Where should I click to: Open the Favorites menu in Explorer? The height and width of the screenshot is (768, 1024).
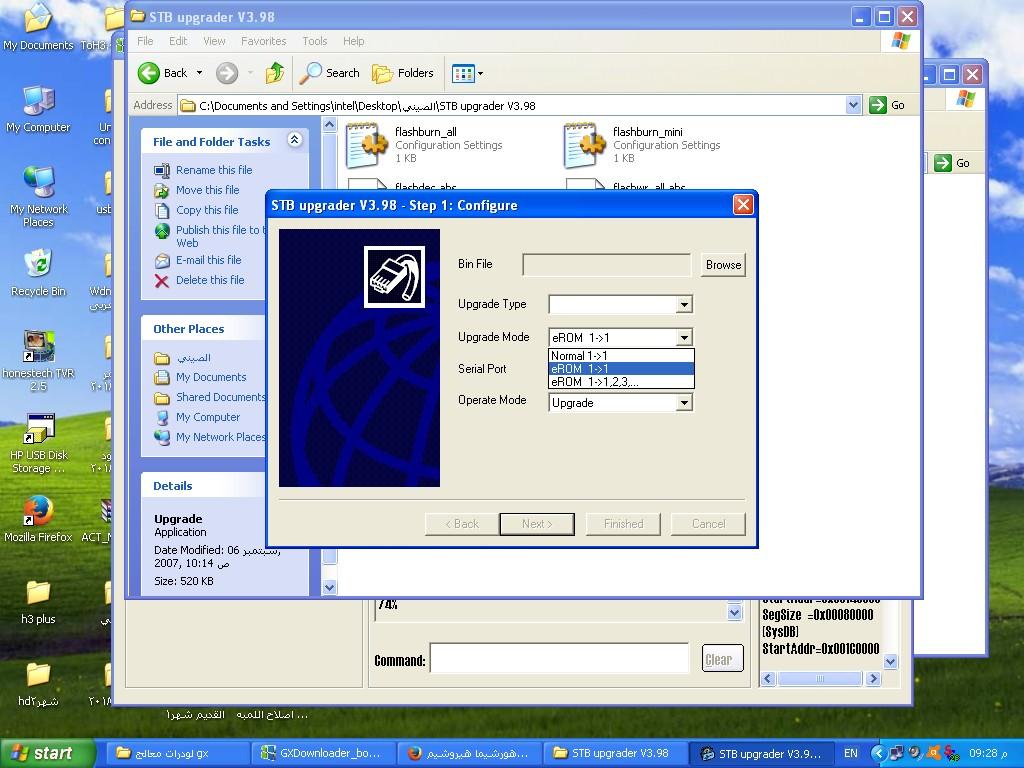(x=263, y=41)
